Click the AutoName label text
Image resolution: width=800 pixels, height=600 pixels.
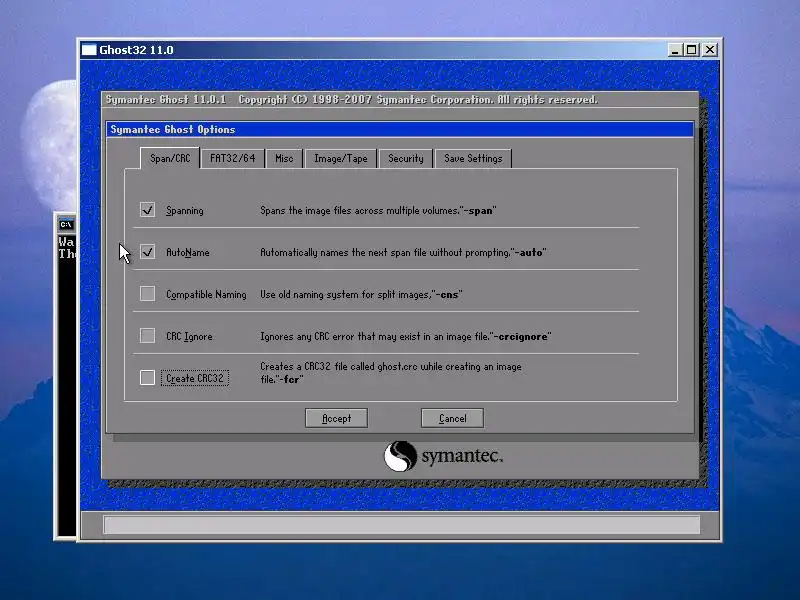click(x=188, y=252)
